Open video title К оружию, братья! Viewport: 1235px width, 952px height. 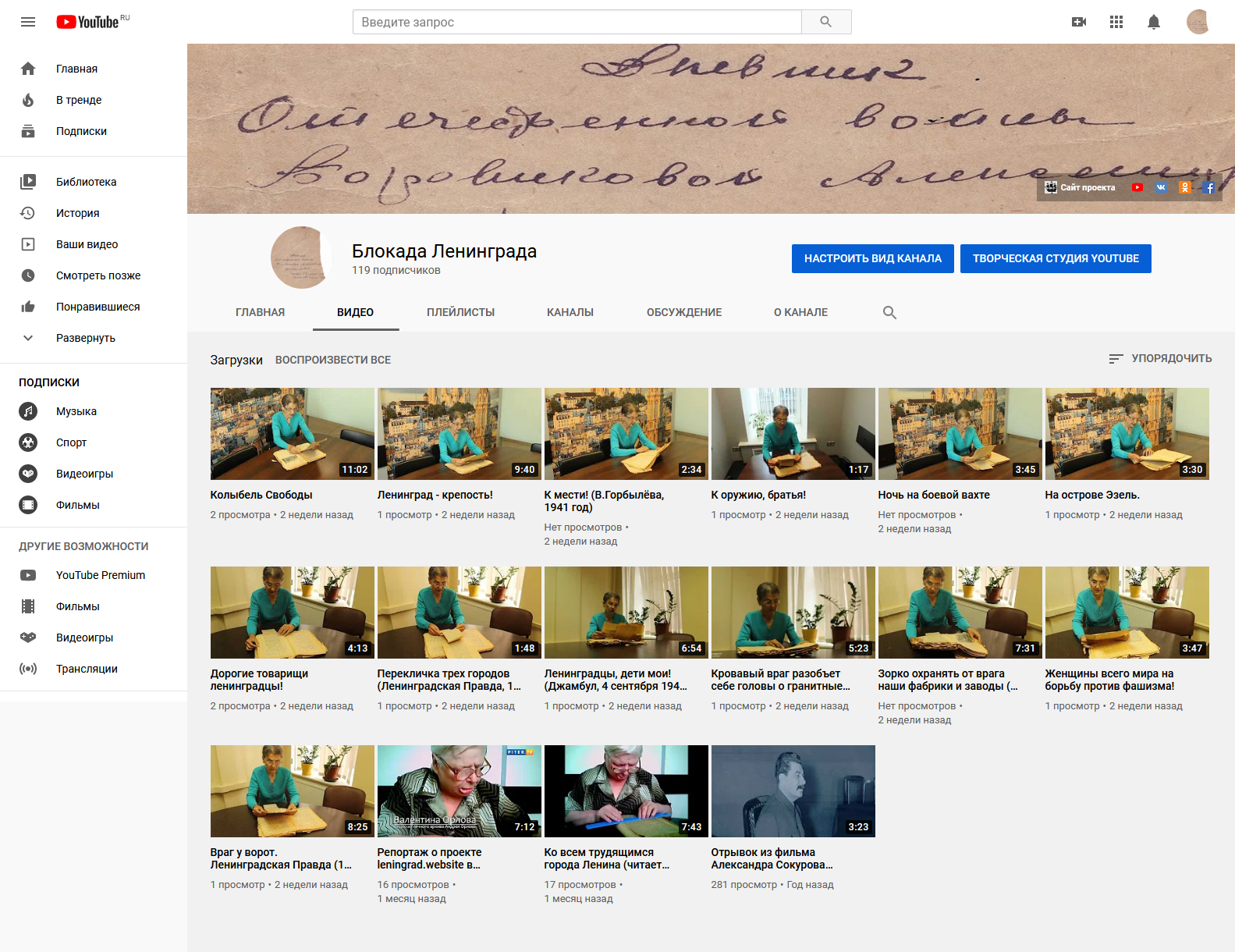pos(758,495)
